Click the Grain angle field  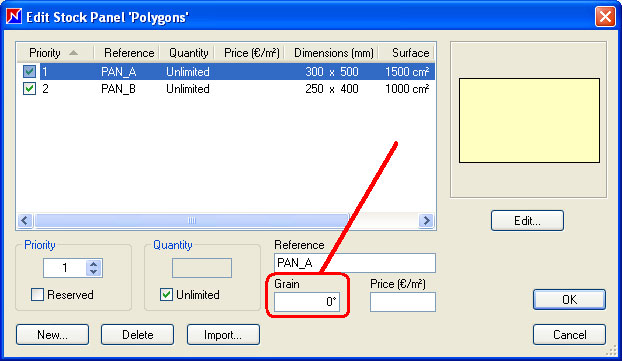click(307, 302)
